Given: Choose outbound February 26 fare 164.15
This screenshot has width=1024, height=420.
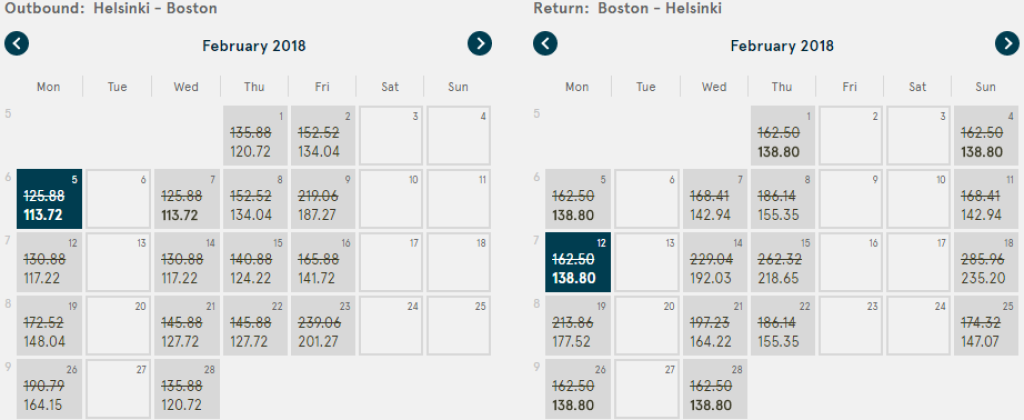Looking at the screenshot, I should coord(49,389).
